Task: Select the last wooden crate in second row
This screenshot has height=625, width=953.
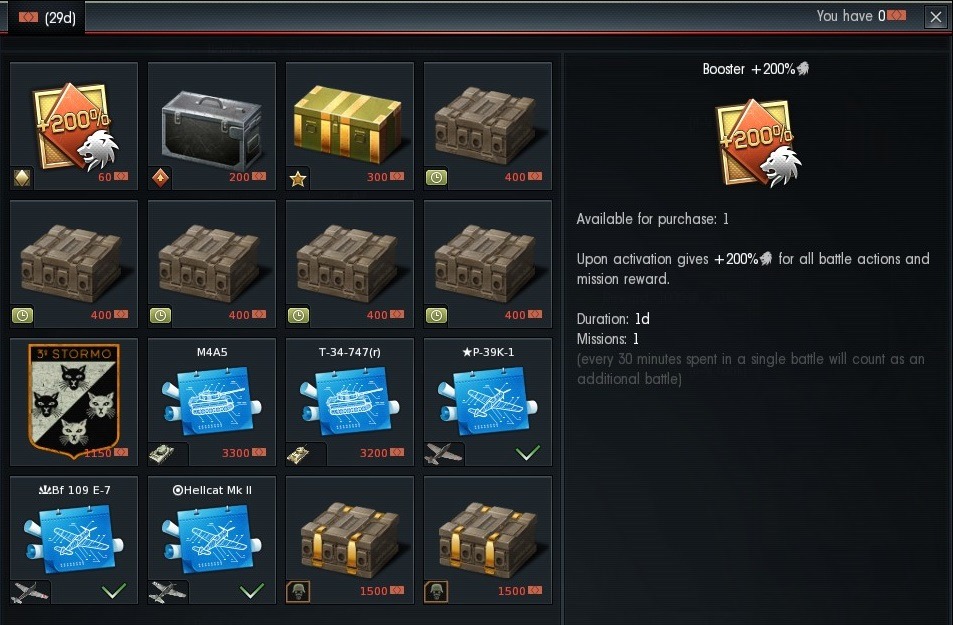Action: point(488,264)
